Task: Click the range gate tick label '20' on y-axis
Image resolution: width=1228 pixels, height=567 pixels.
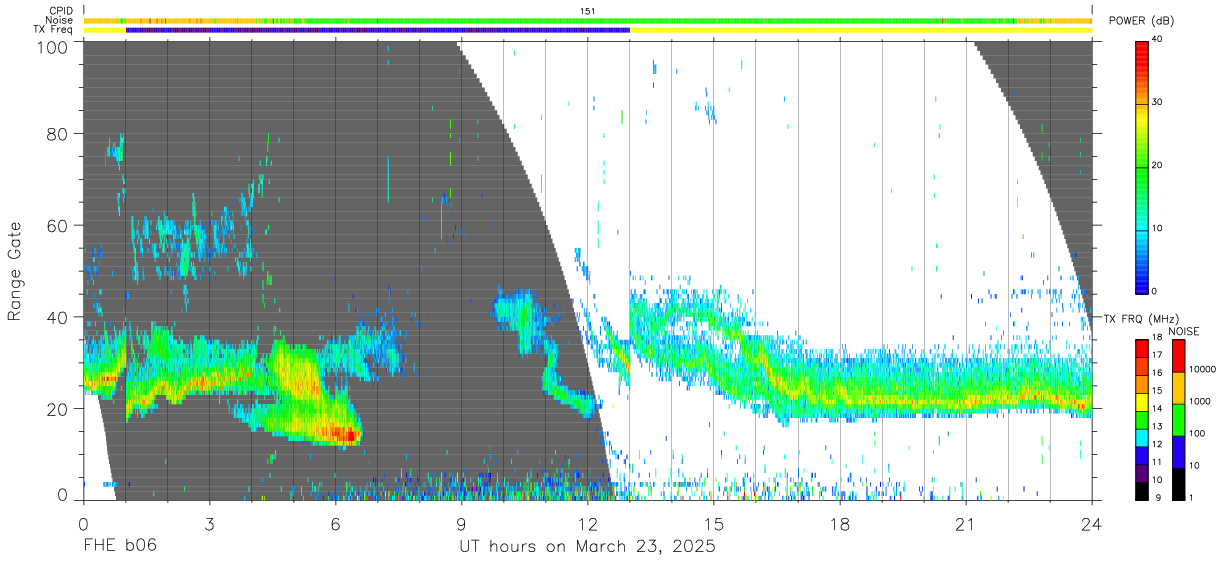Action: coord(57,409)
